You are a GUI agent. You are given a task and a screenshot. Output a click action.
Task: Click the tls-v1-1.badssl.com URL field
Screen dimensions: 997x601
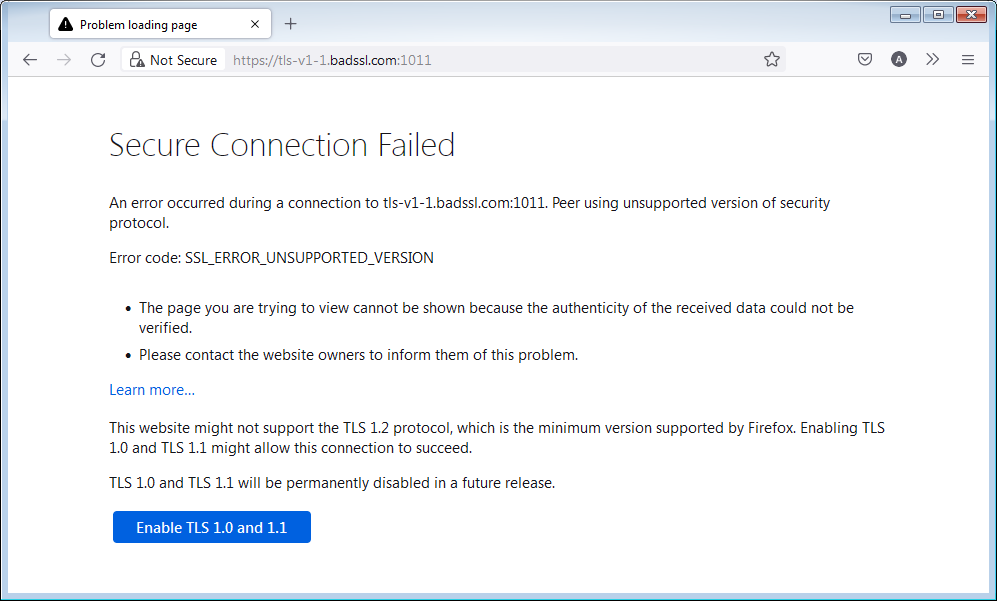[450, 60]
